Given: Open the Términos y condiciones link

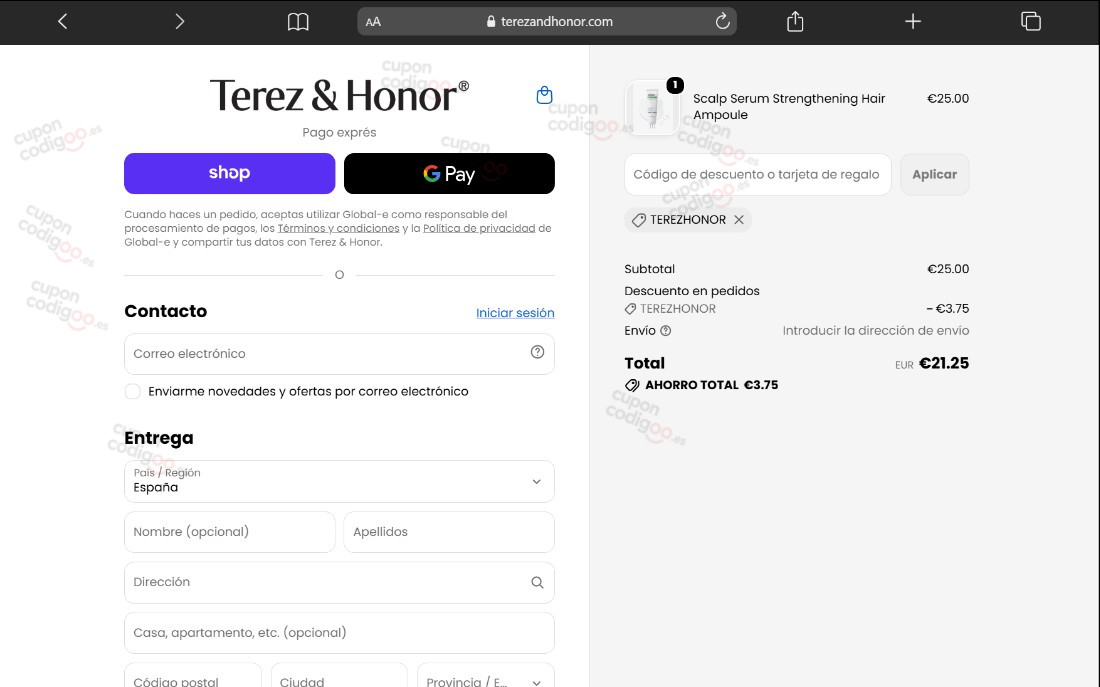Looking at the screenshot, I should (338, 228).
